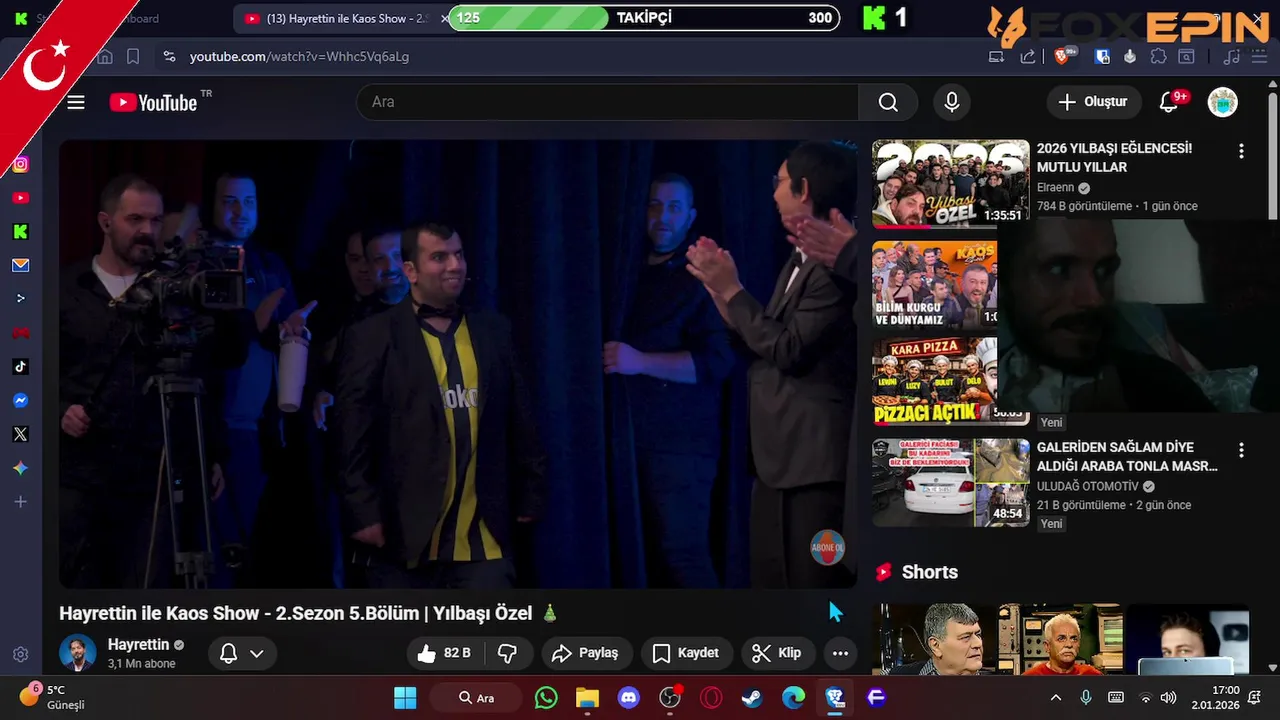
Task: Open video title 2026 YILBAŞI EĞLENCESİ
Action: (x=1114, y=157)
